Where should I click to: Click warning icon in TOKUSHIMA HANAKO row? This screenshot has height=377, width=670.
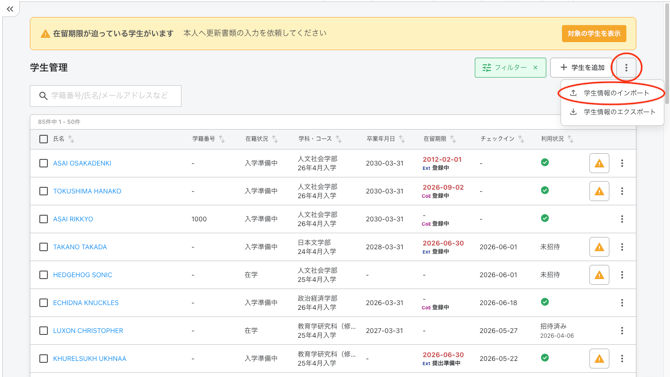pyautogui.click(x=599, y=191)
